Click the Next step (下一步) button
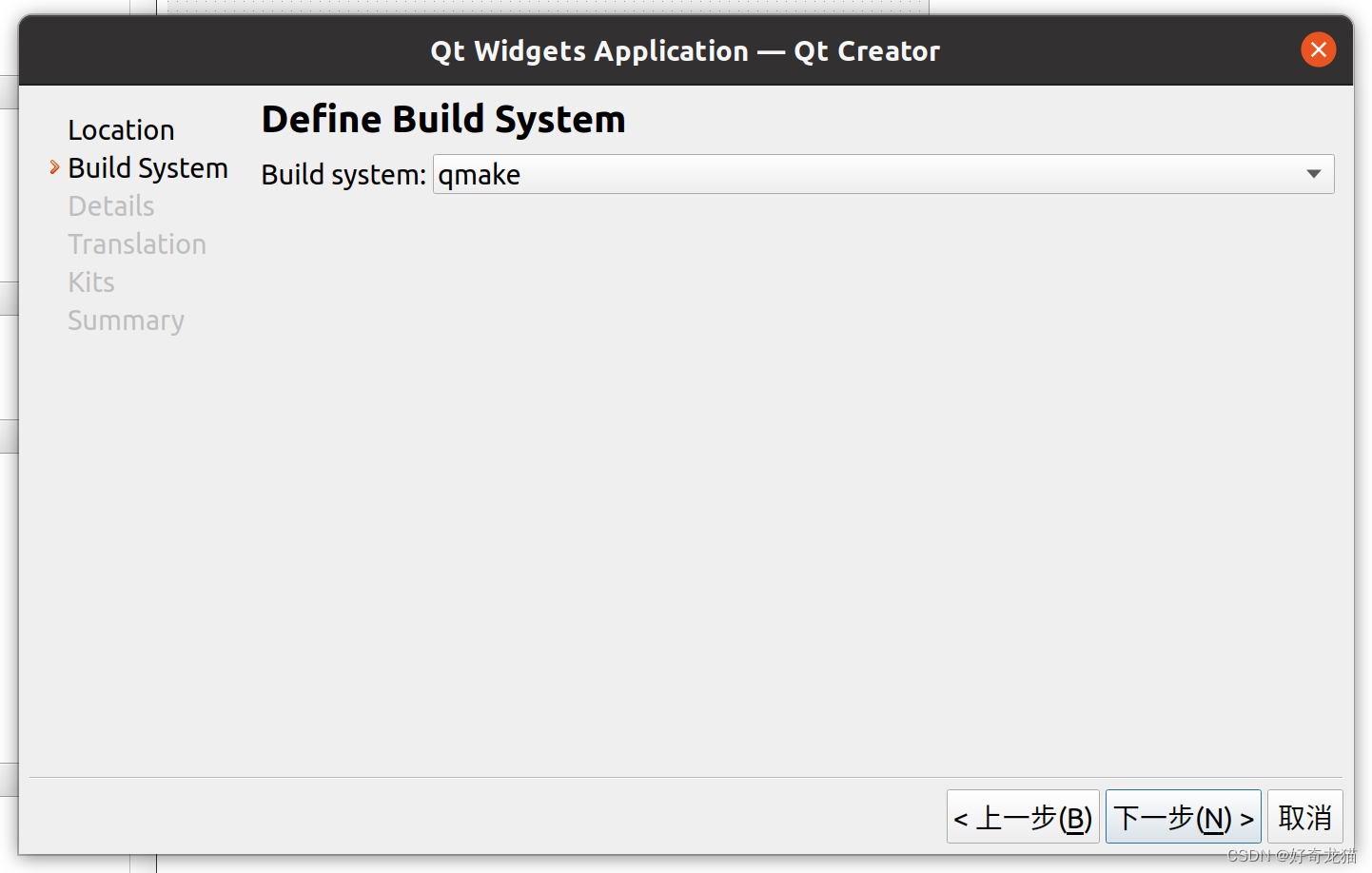Viewport: 1372px width, 873px height. [1183, 817]
